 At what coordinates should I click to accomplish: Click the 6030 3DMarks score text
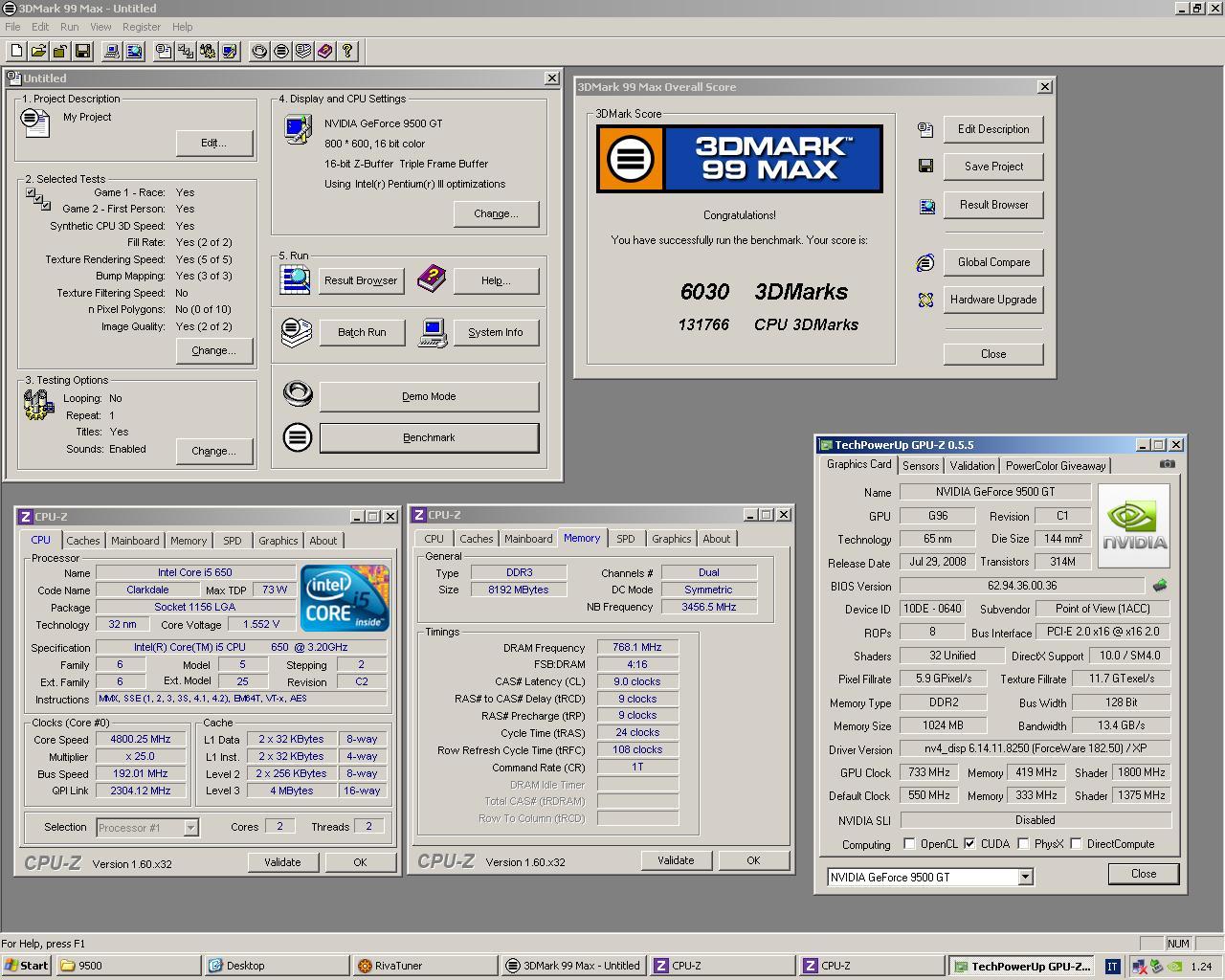(x=764, y=292)
